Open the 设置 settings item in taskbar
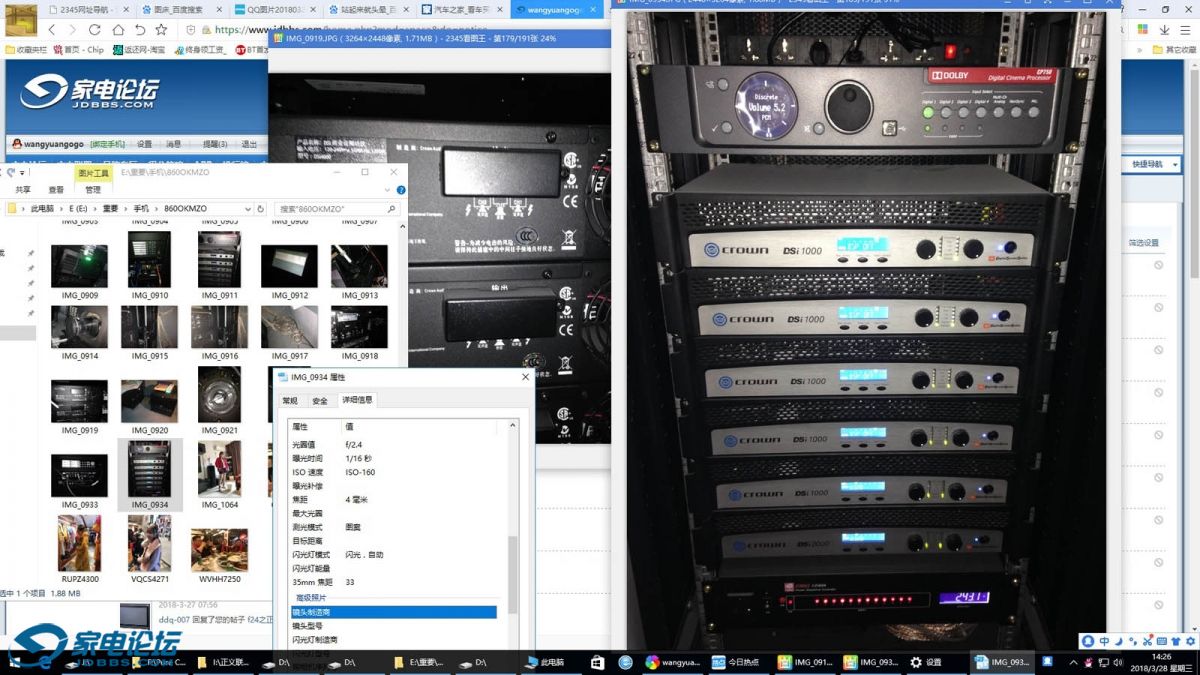This screenshot has height=675, width=1200. (926, 662)
